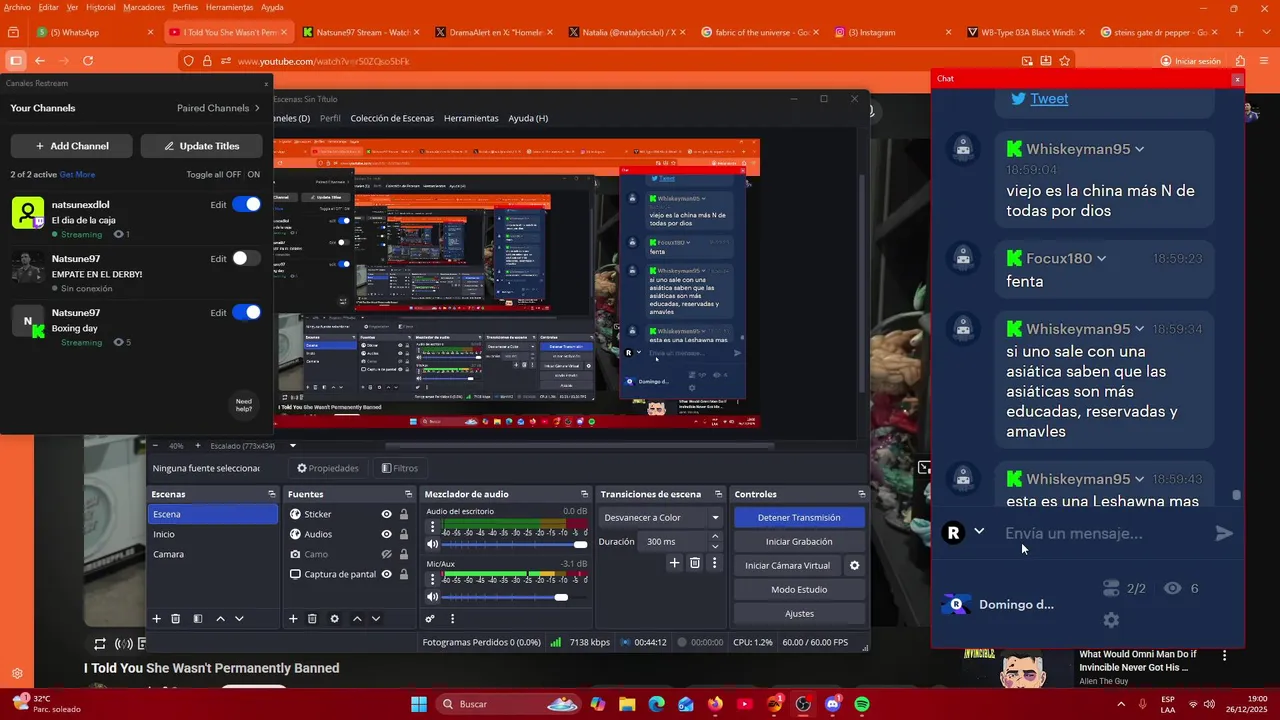Viewport: 1280px width, 720px height.
Task: Undock the Escenas panel
Action: click(271, 494)
